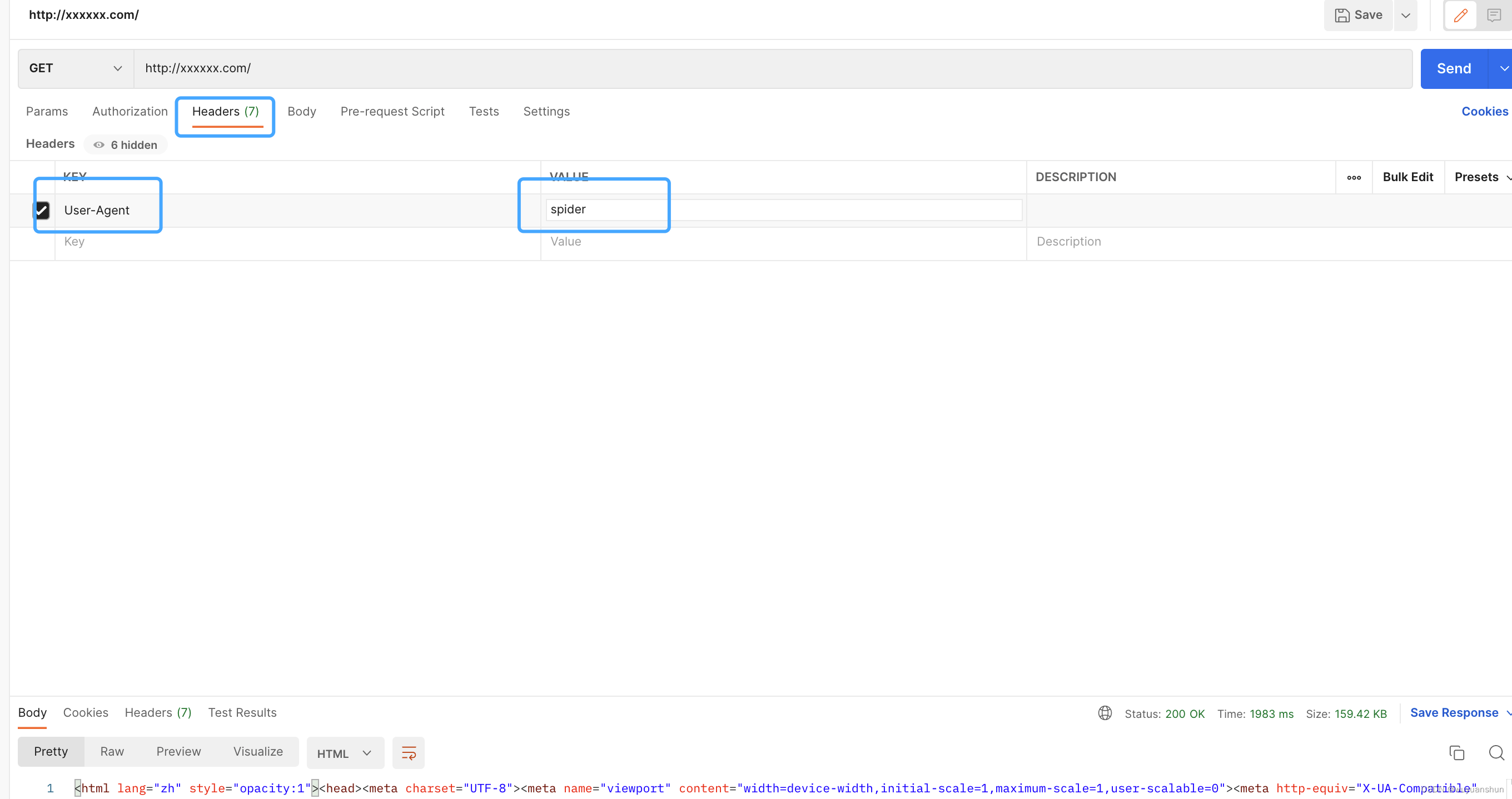
Task: Select the response Body tab
Action: tap(32, 713)
